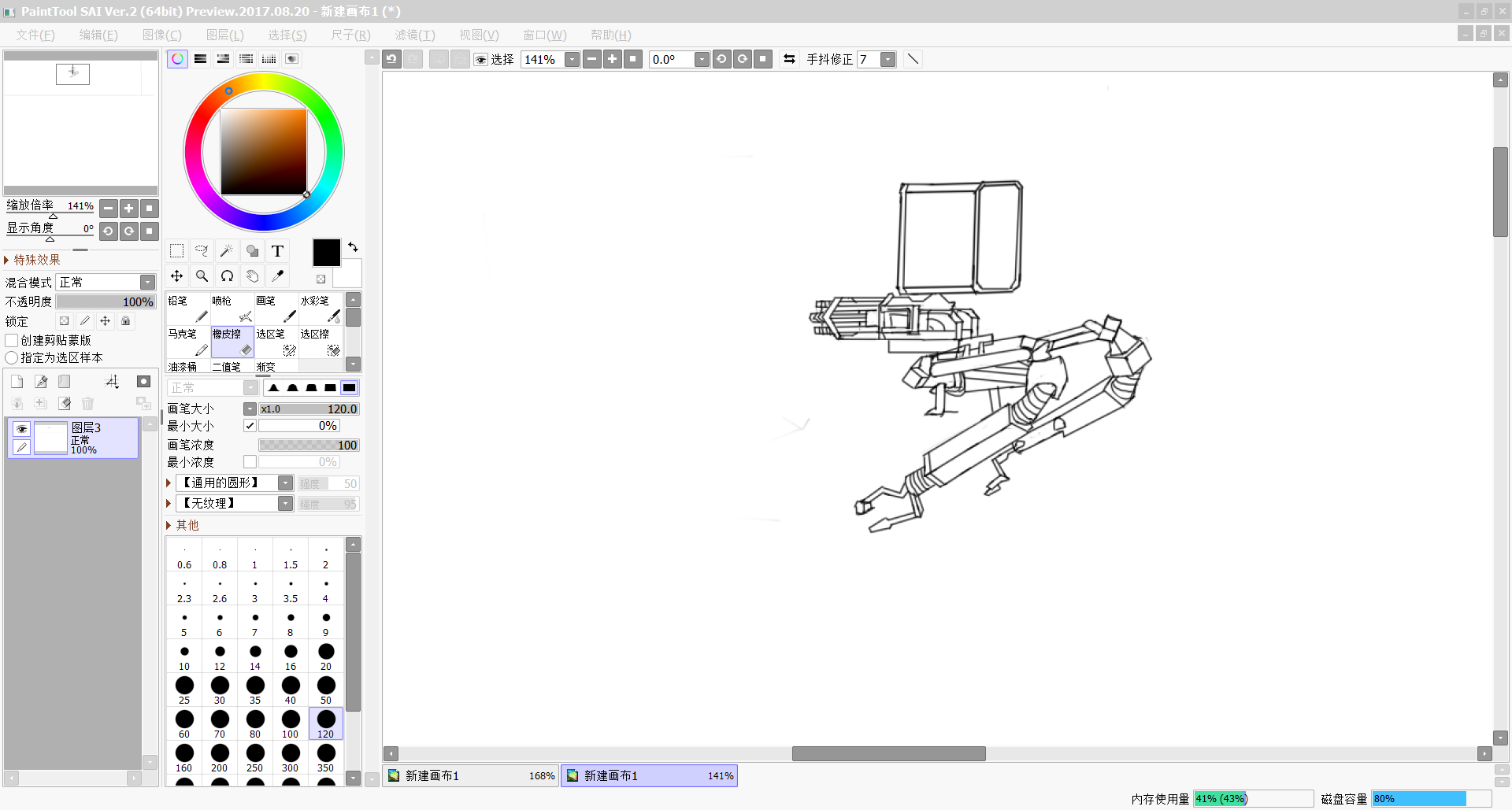Hide 图层3 using its eye icon
This screenshot has height=810, width=1512.
pyautogui.click(x=21, y=429)
